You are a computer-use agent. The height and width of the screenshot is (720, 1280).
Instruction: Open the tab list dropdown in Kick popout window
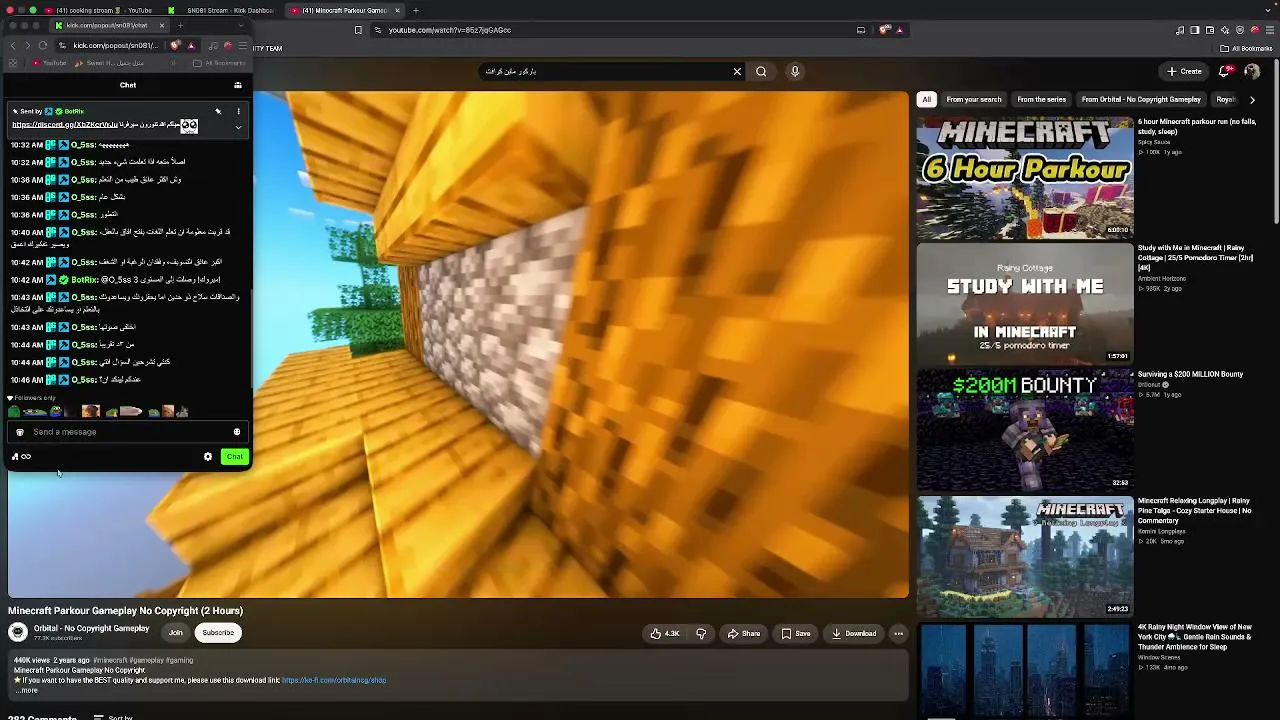coord(241,25)
